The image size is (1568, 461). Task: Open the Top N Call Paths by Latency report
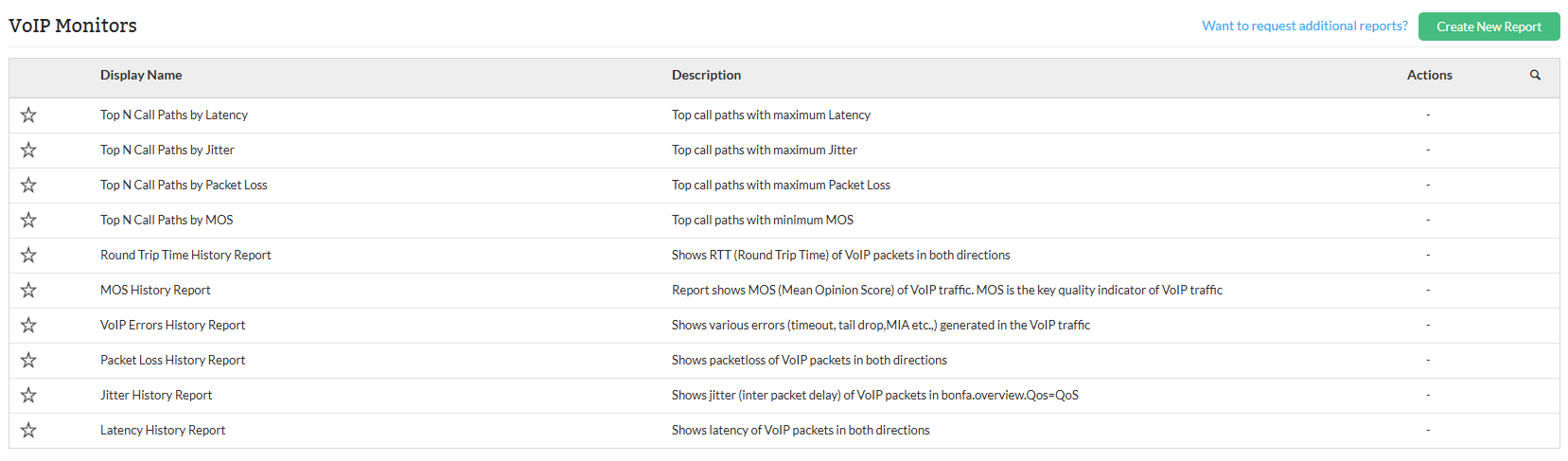pyautogui.click(x=174, y=115)
